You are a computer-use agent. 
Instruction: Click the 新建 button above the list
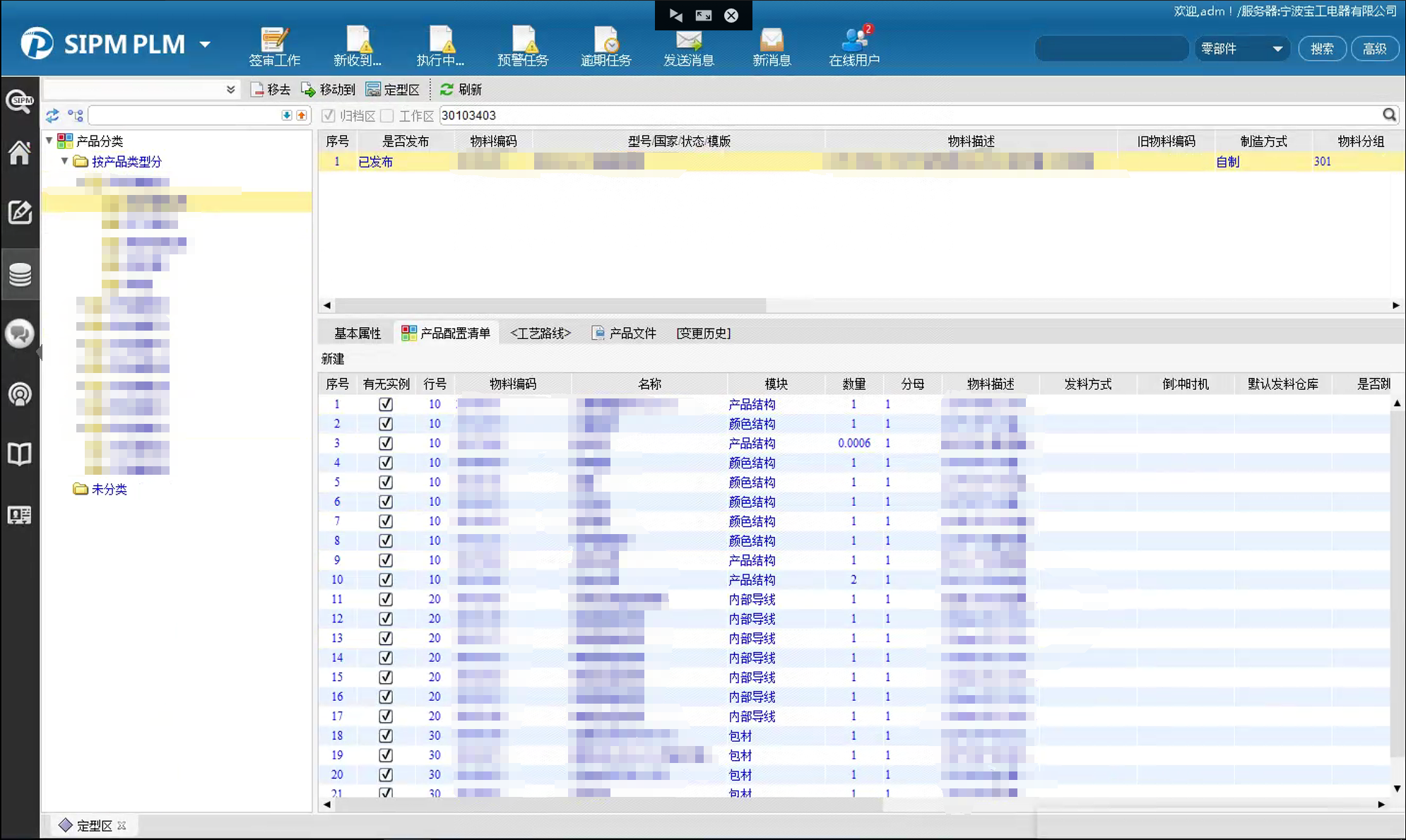click(x=333, y=359)
